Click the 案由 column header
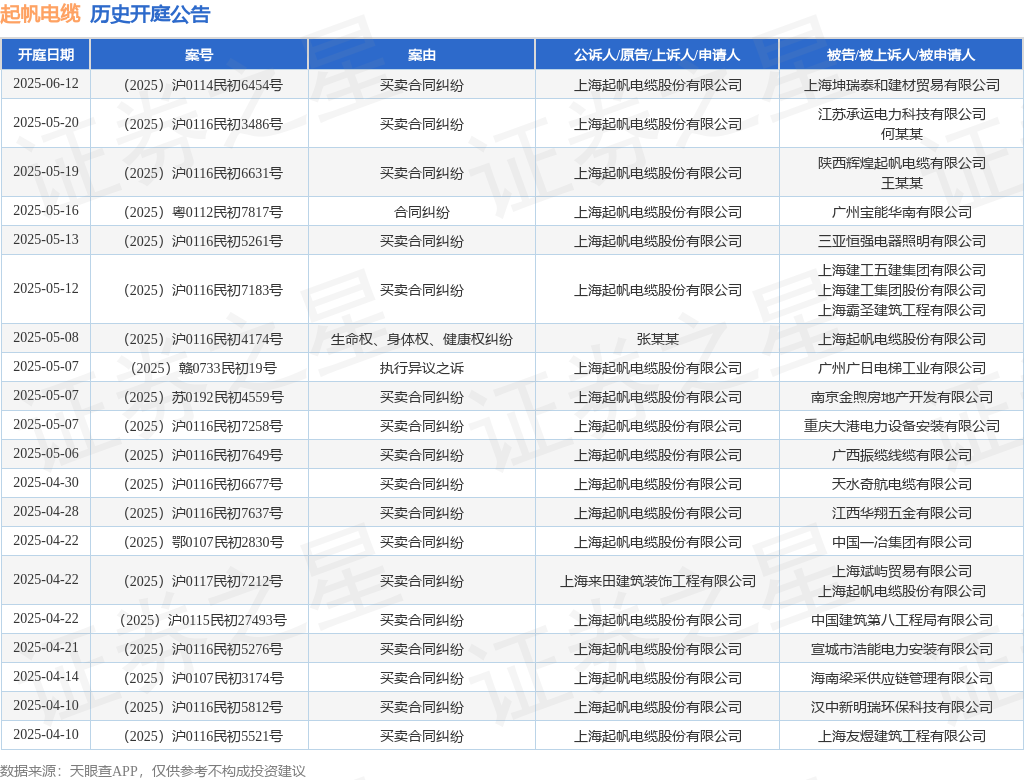1024x780 pixels. click(422, 55)
